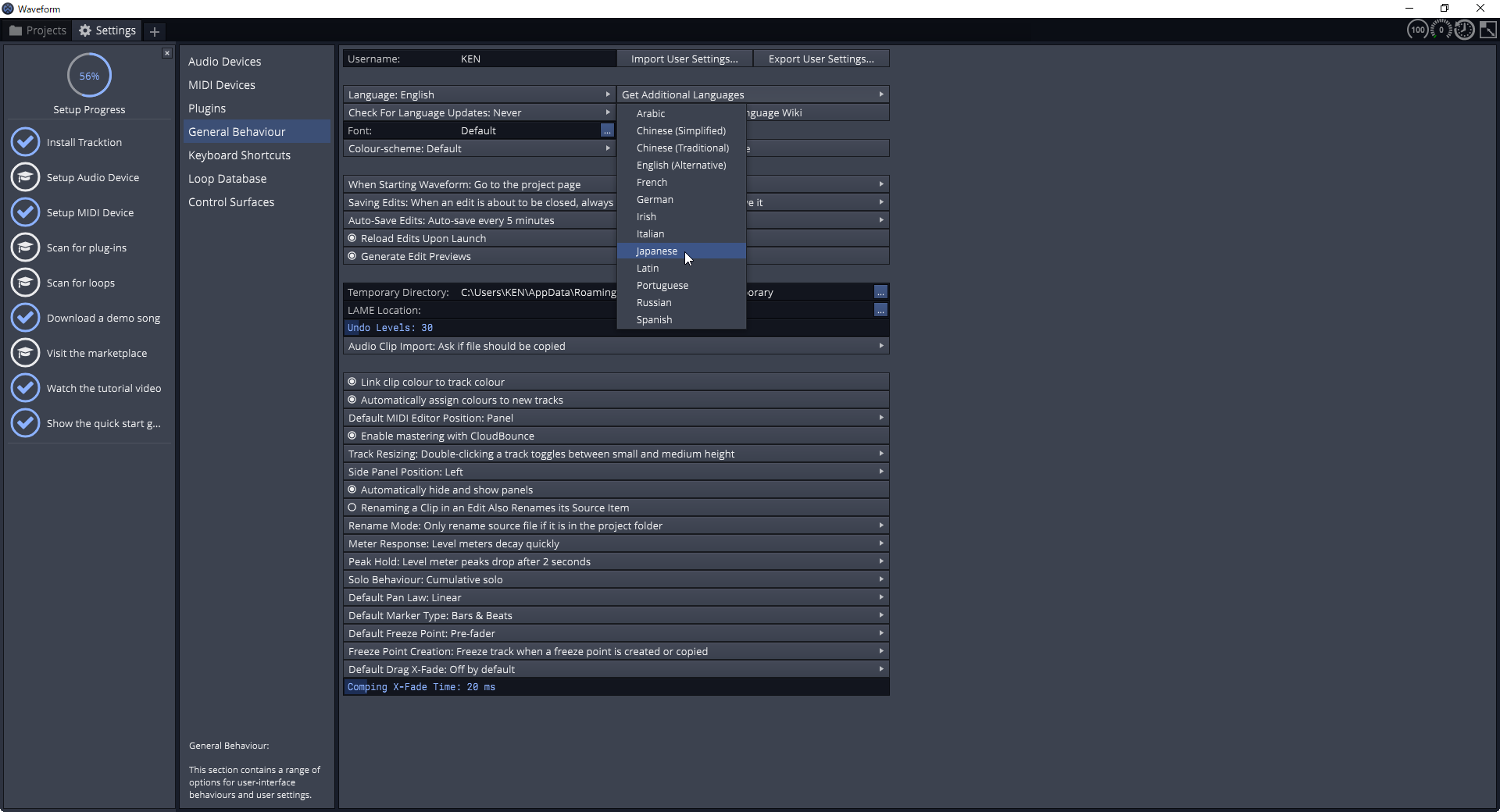Toggle Link clip colour to track colour

click(616, 382)
